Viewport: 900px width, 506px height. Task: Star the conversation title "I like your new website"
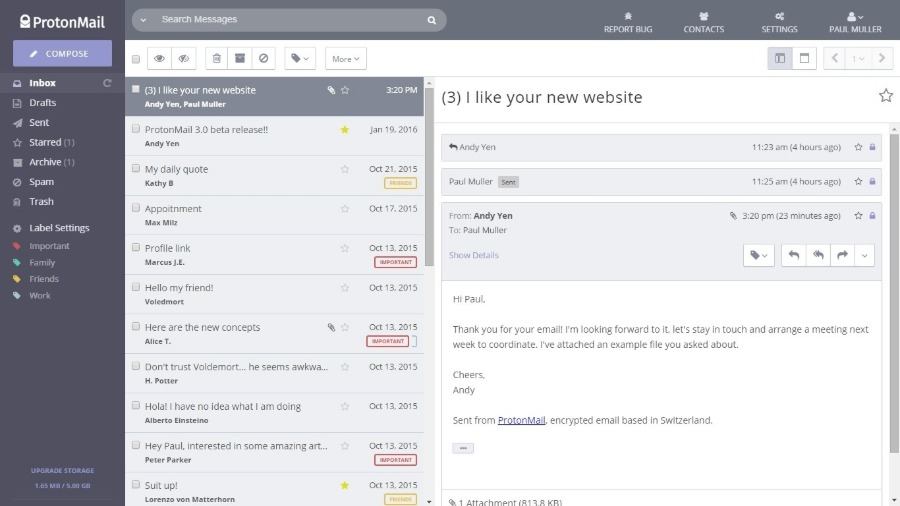click(x=885, y=96)
